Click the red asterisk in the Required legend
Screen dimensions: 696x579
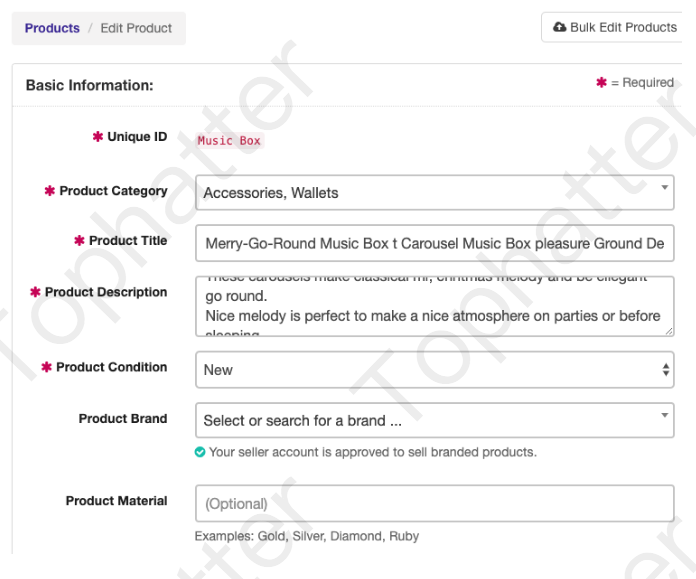click(601, 82)
